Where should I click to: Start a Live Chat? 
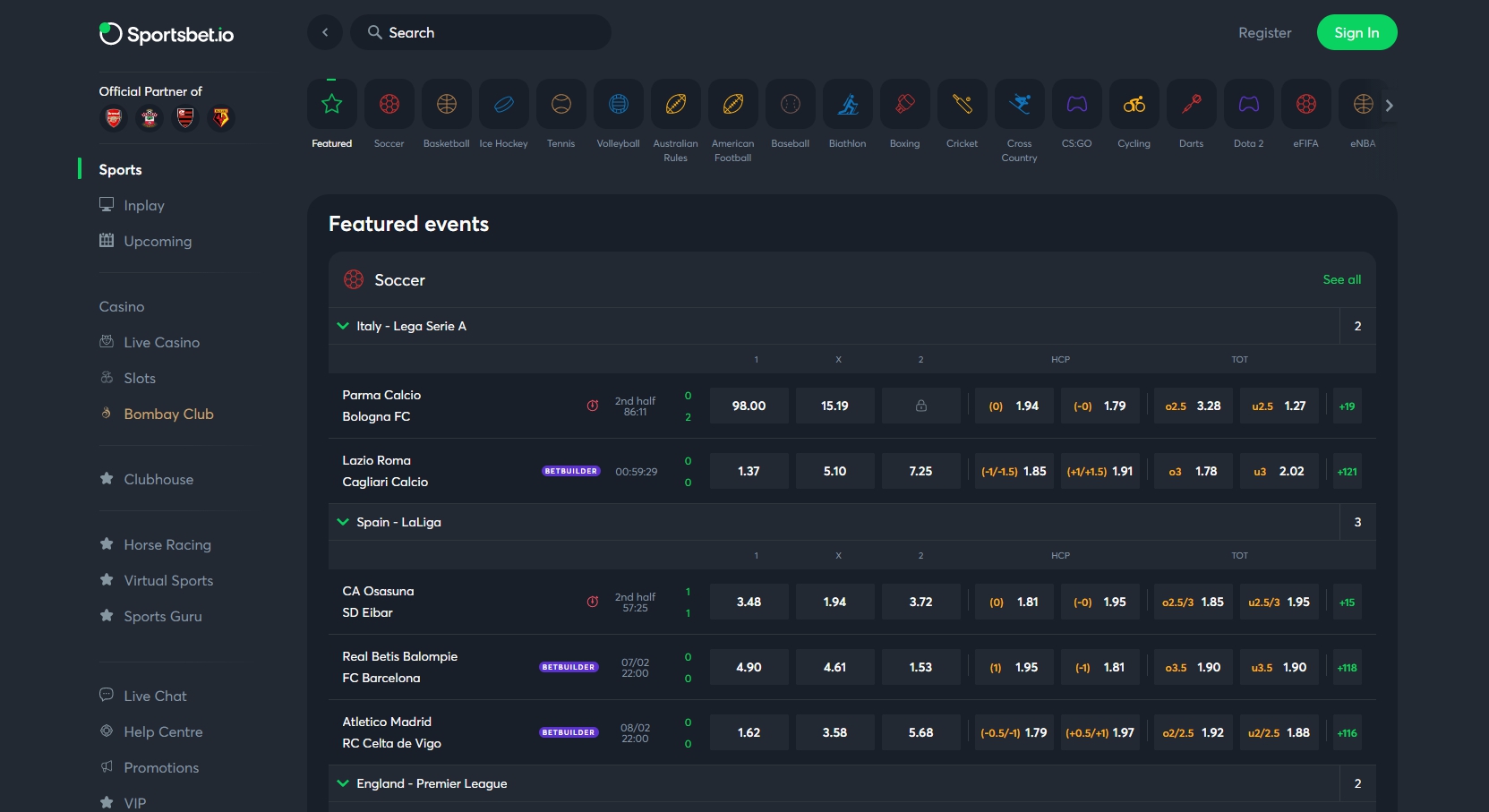[155, 696]
